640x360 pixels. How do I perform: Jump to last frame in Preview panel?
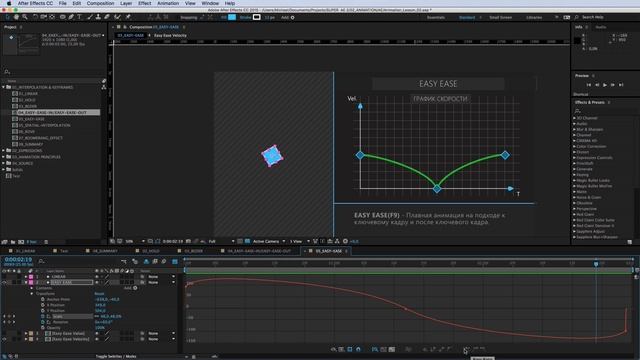click(621, 85)
